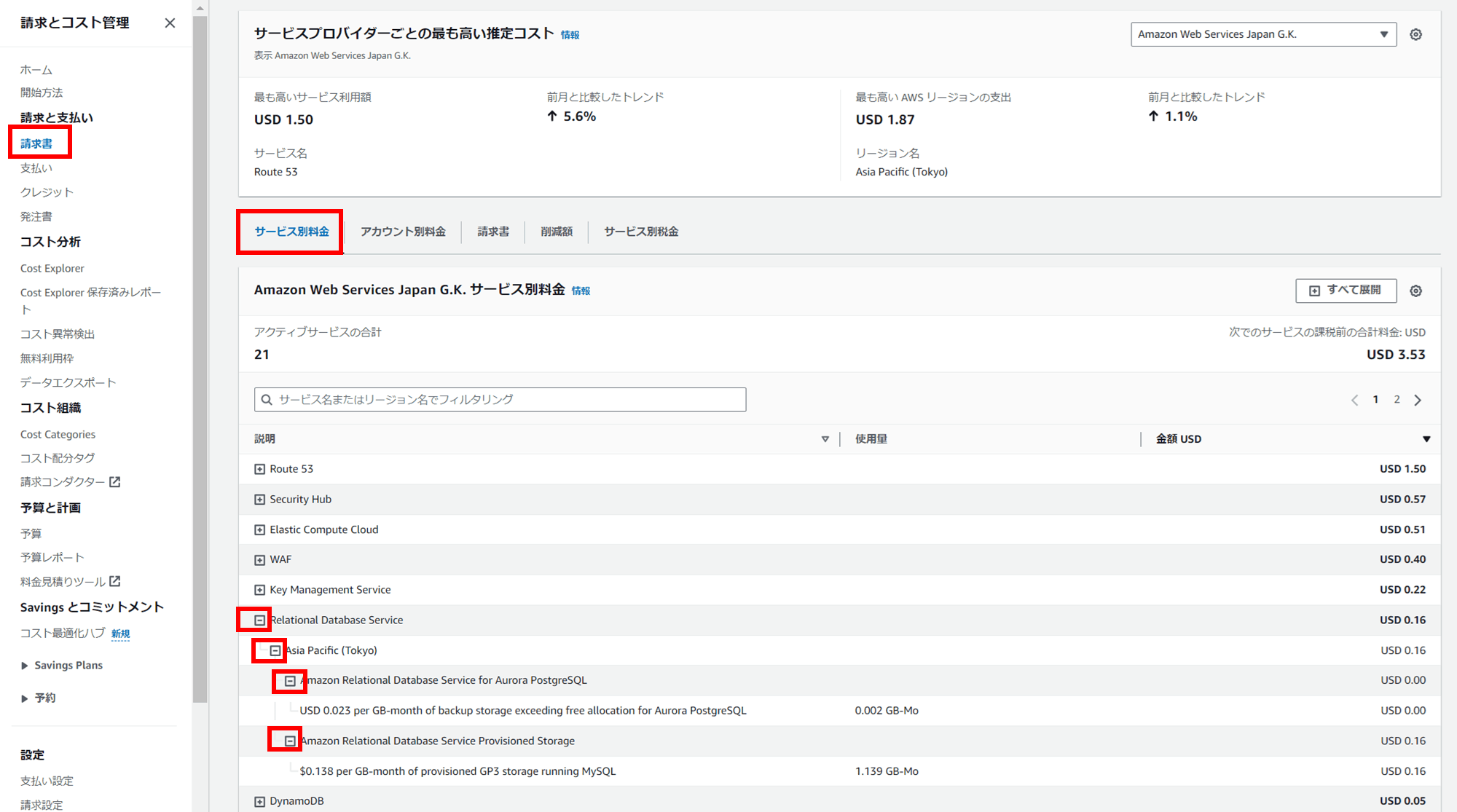The image size is (1457, 812).
Task: Switch to the 請求書 tab
Action: tap(493, 232)
